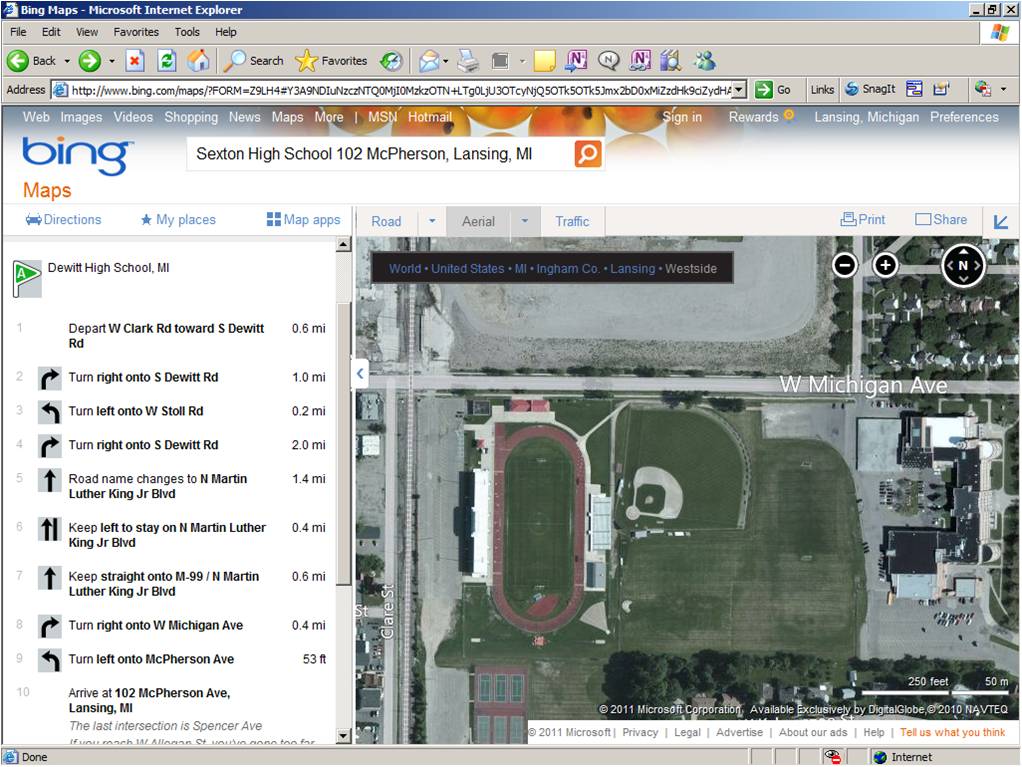Open the Mail icon dropdown arrow

point(446,61)
